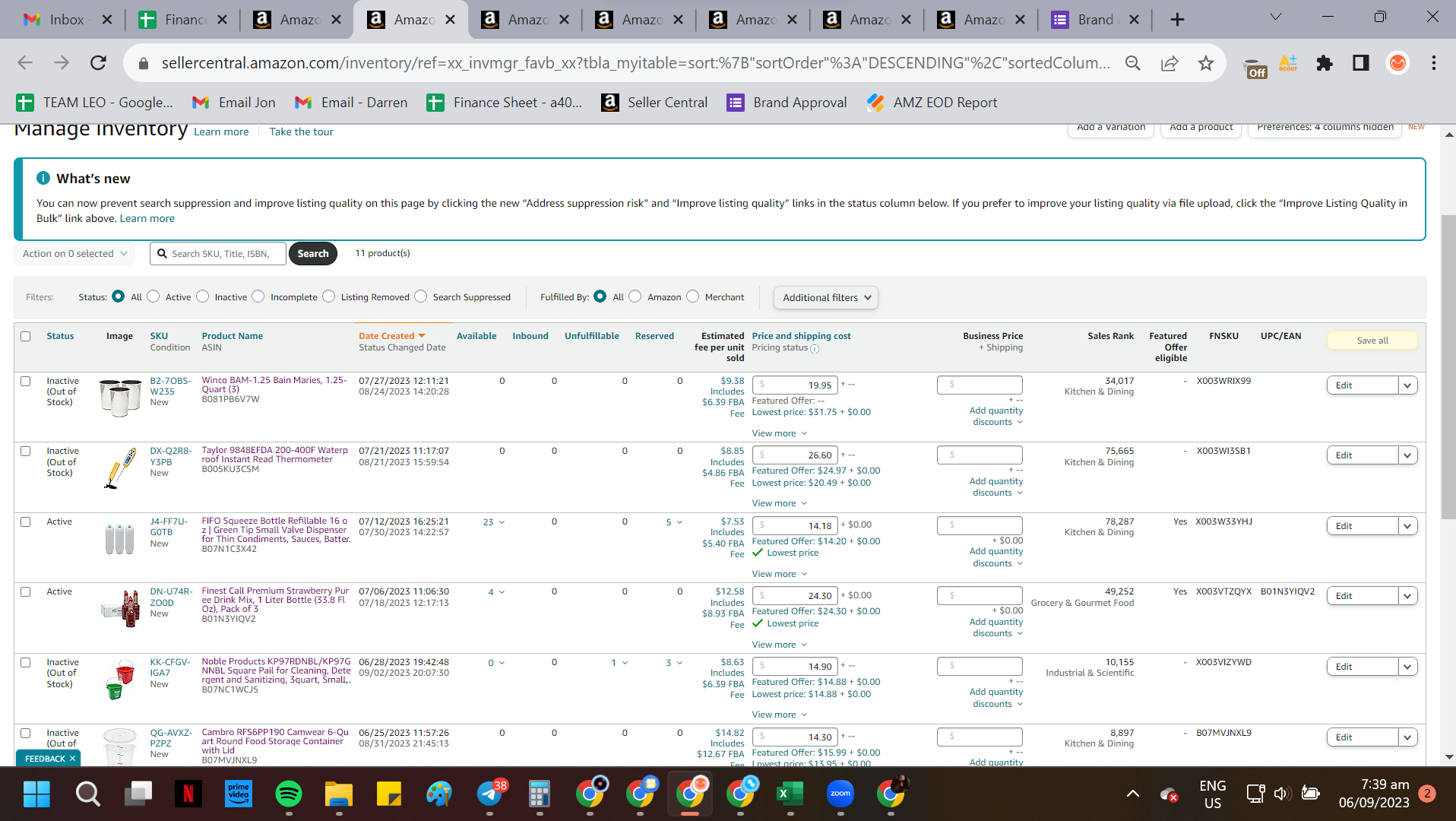The image size is (1456, 821).
Task: Select the Listing Removed status filter
Action: point(329,296)
